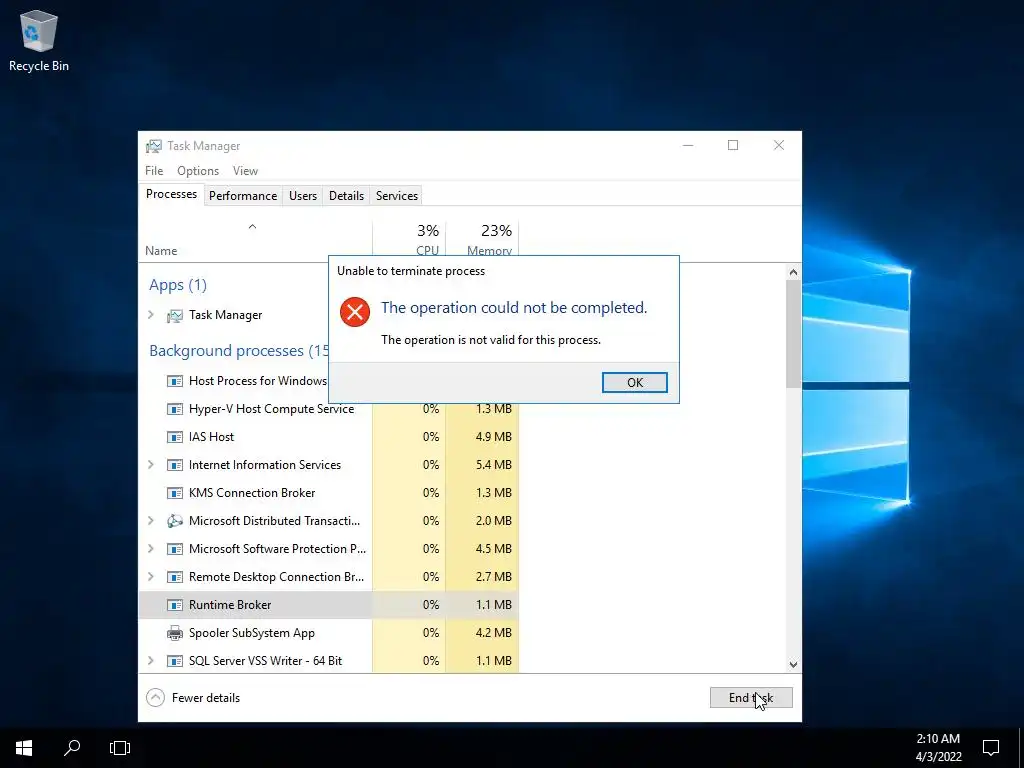Select the Processes tab
Screen dimensions: 1024x768
tap(171, 195)
